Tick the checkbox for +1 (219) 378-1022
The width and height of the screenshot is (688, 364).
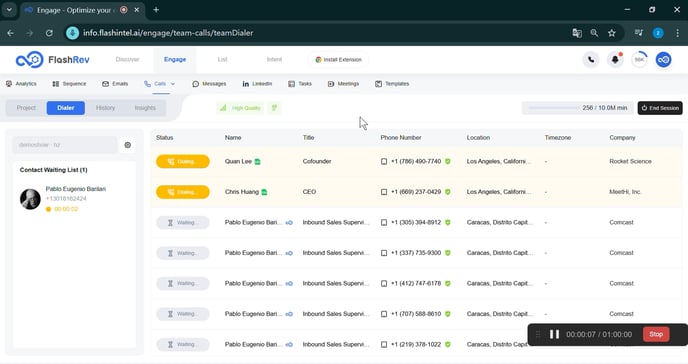384,344
